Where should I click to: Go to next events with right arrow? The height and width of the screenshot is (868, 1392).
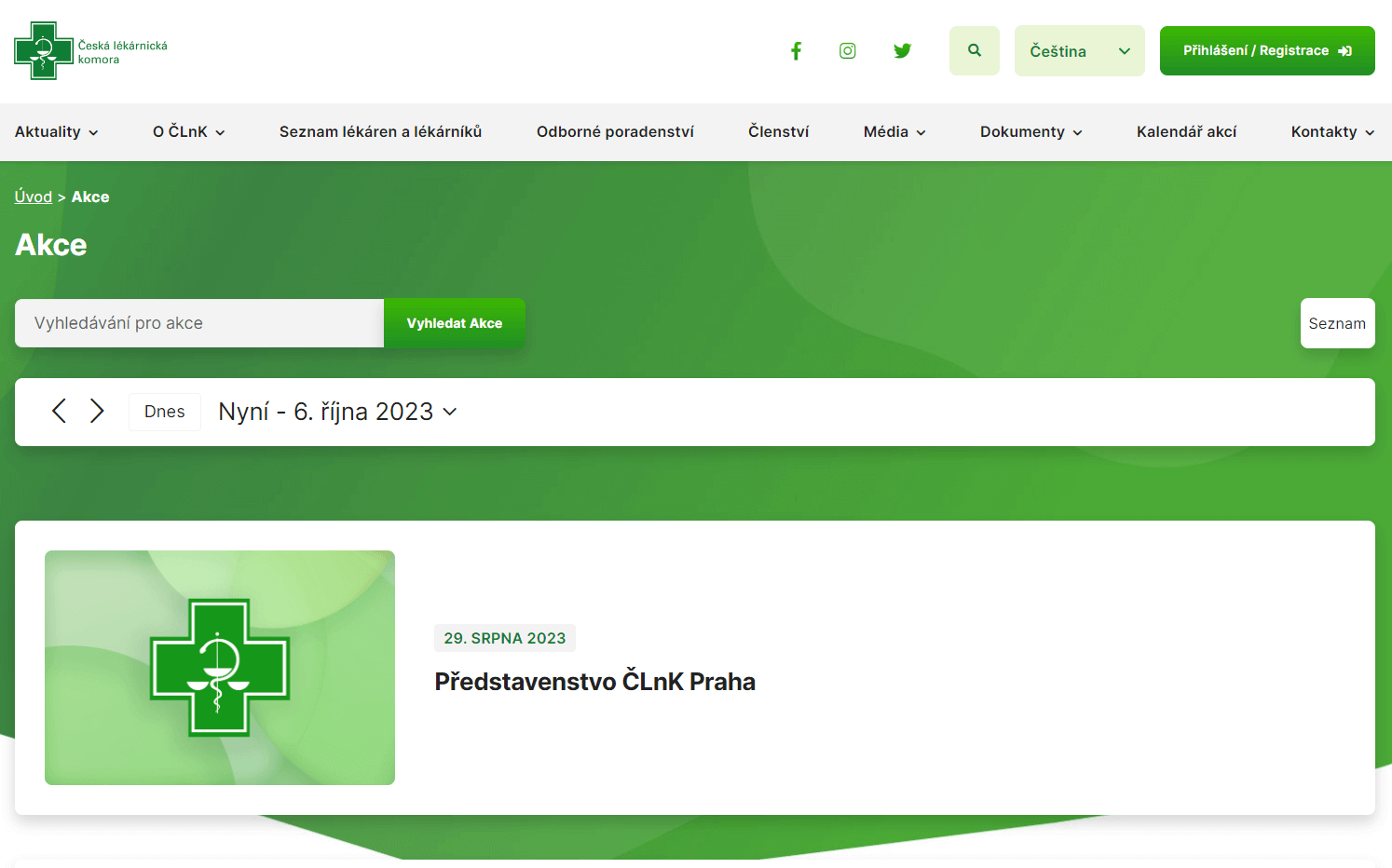coord(97,411)
